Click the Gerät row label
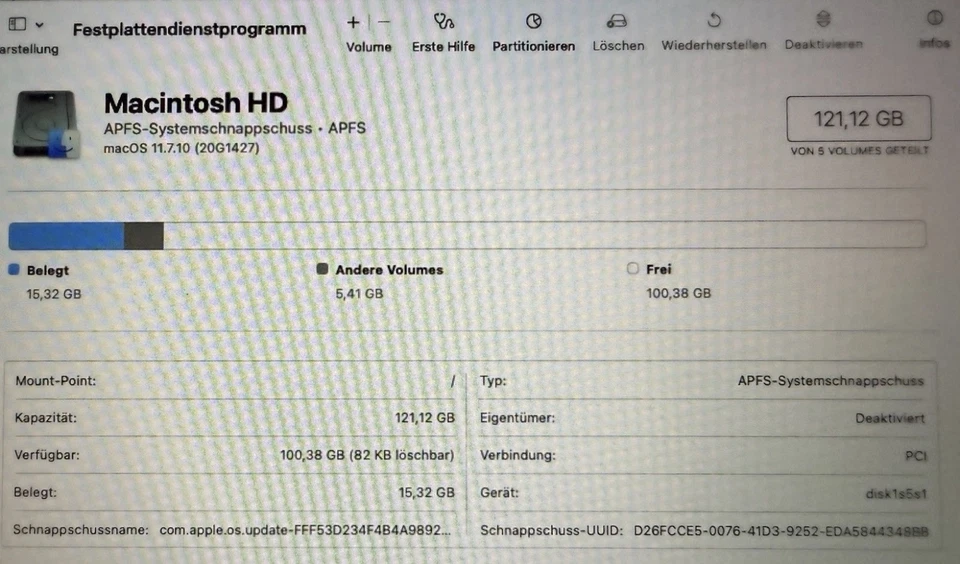This screenshot has width=960, height=564. [x=499, y=492]
